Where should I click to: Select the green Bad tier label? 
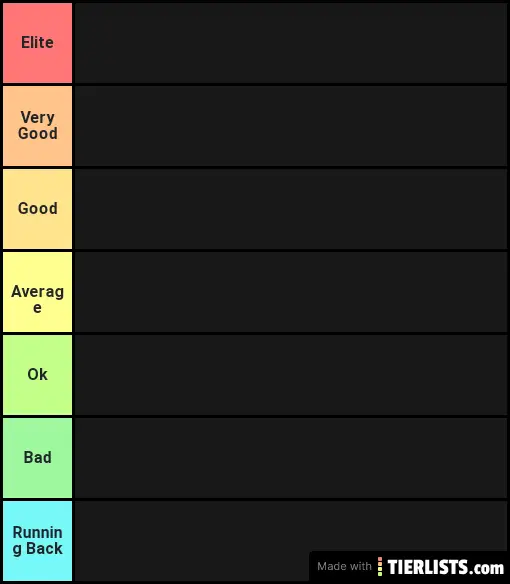[38, 458]
